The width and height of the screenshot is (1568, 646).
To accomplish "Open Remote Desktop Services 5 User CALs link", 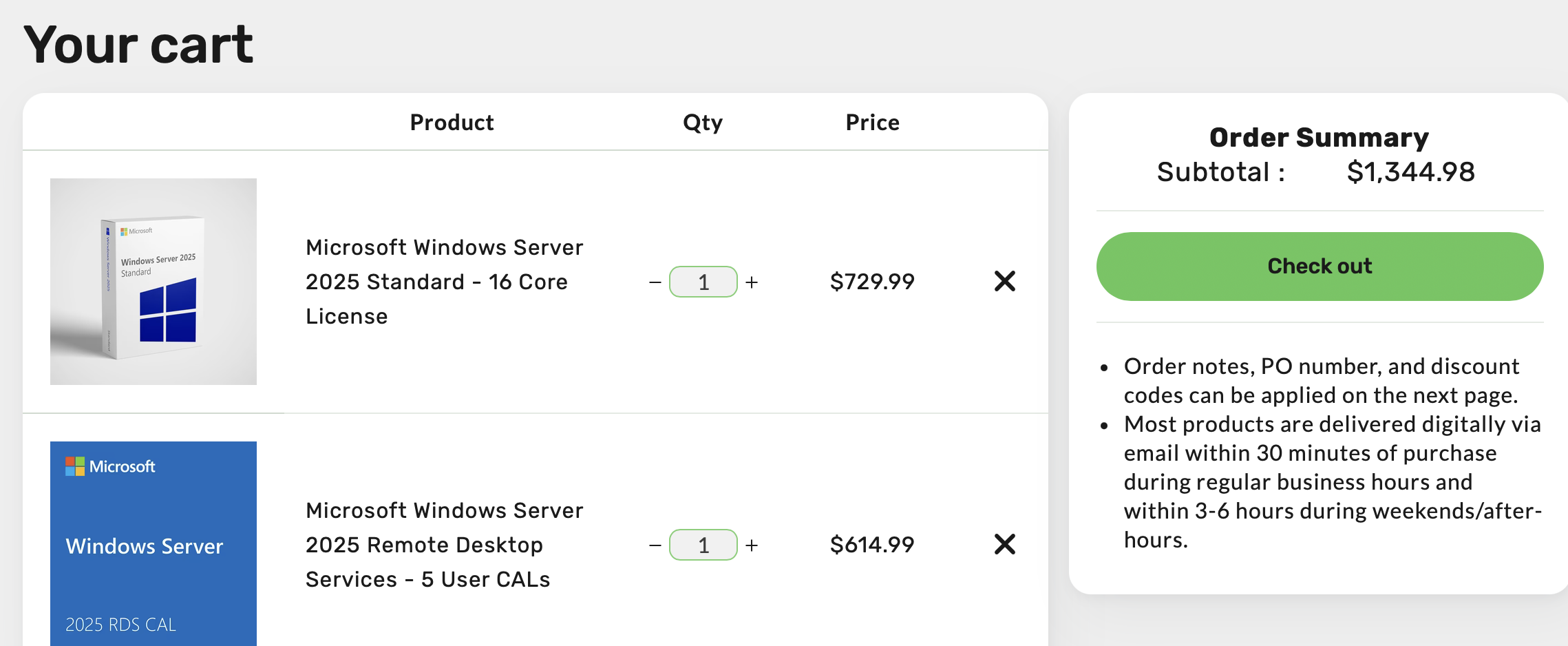I will [444, 545].
